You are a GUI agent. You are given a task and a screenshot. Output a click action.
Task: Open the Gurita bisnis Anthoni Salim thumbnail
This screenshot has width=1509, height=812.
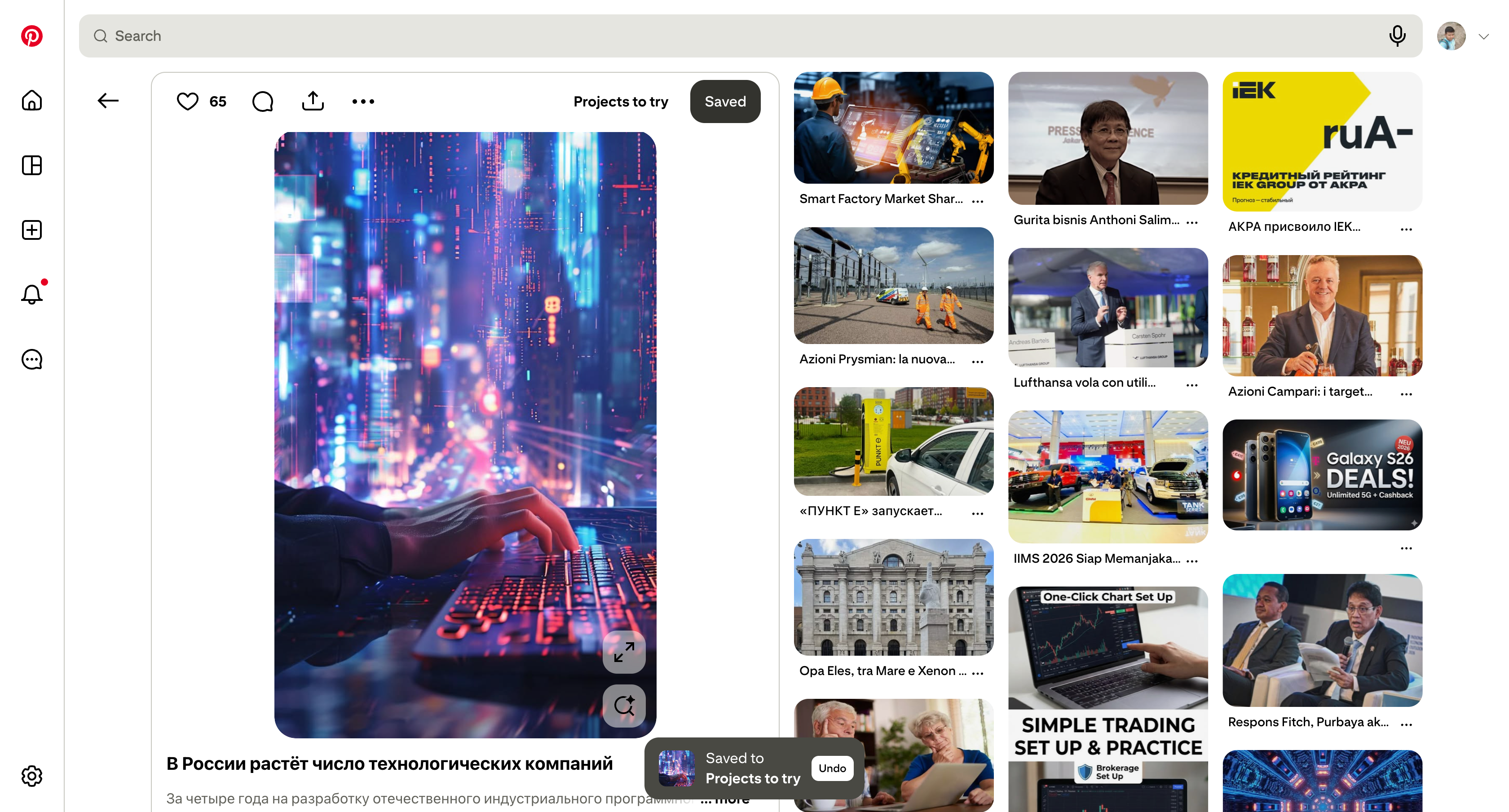click(x=1108, y=138)
